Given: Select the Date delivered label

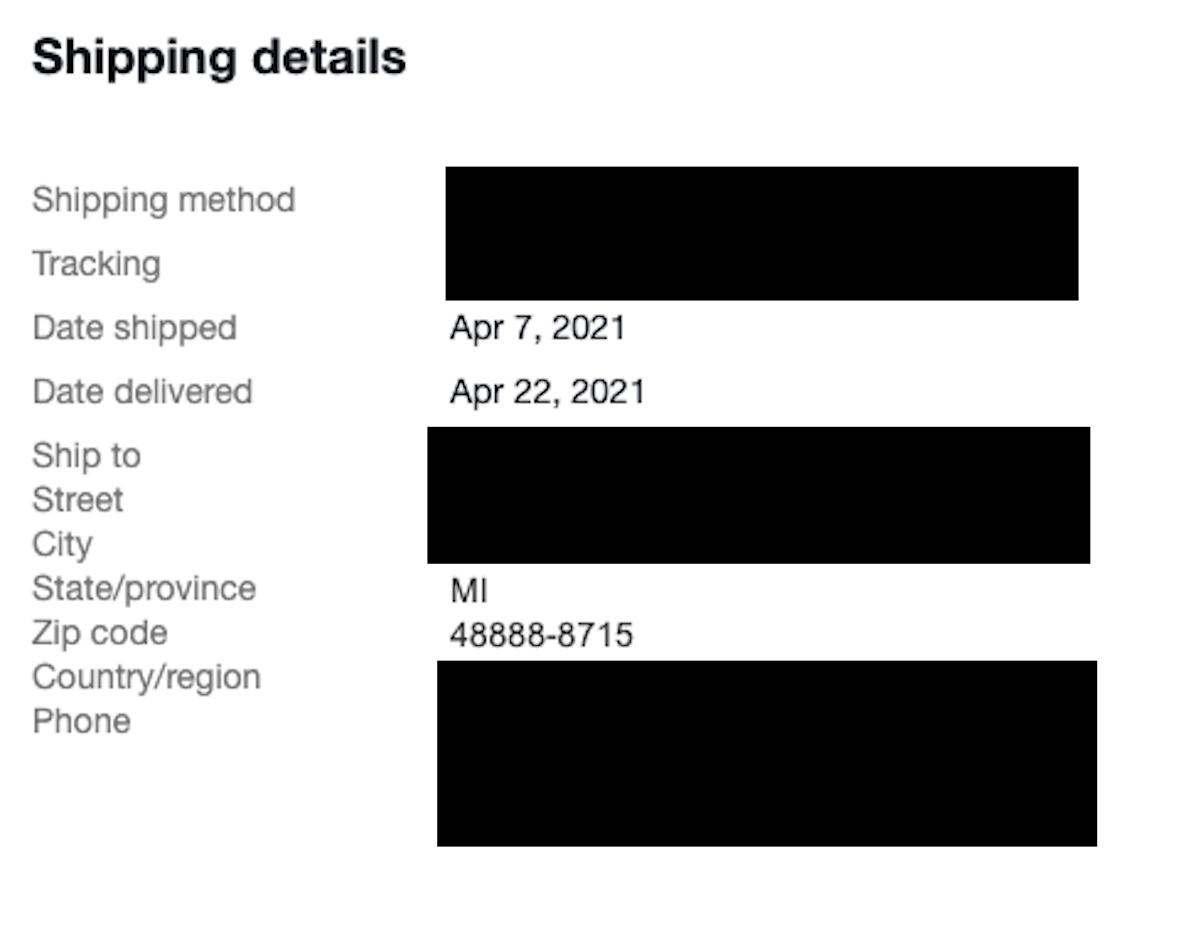Looking at the screenshot, I should pyautogui.click(x=142, y=391).
